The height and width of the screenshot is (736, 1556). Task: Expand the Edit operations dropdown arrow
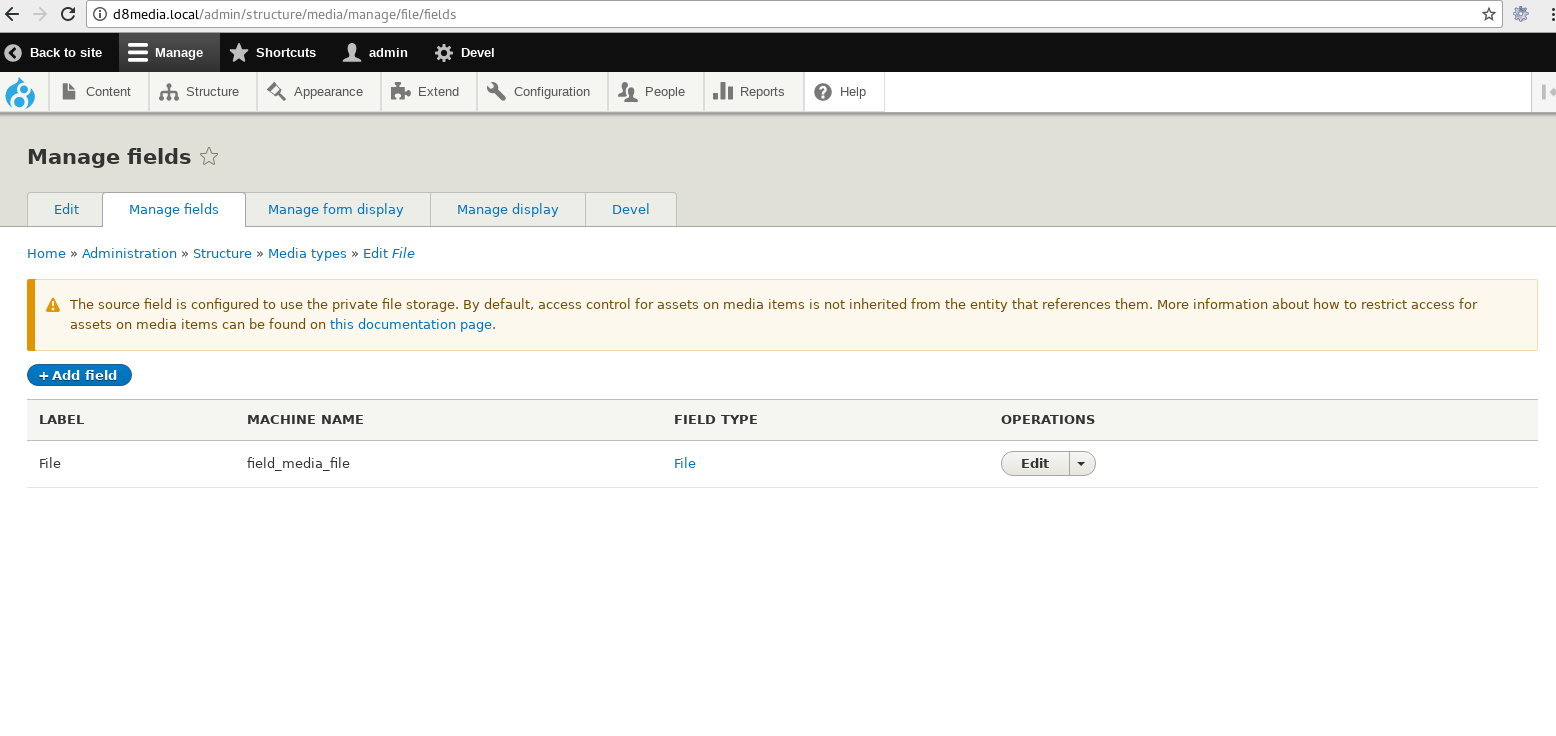click(x=1080, y=463)
